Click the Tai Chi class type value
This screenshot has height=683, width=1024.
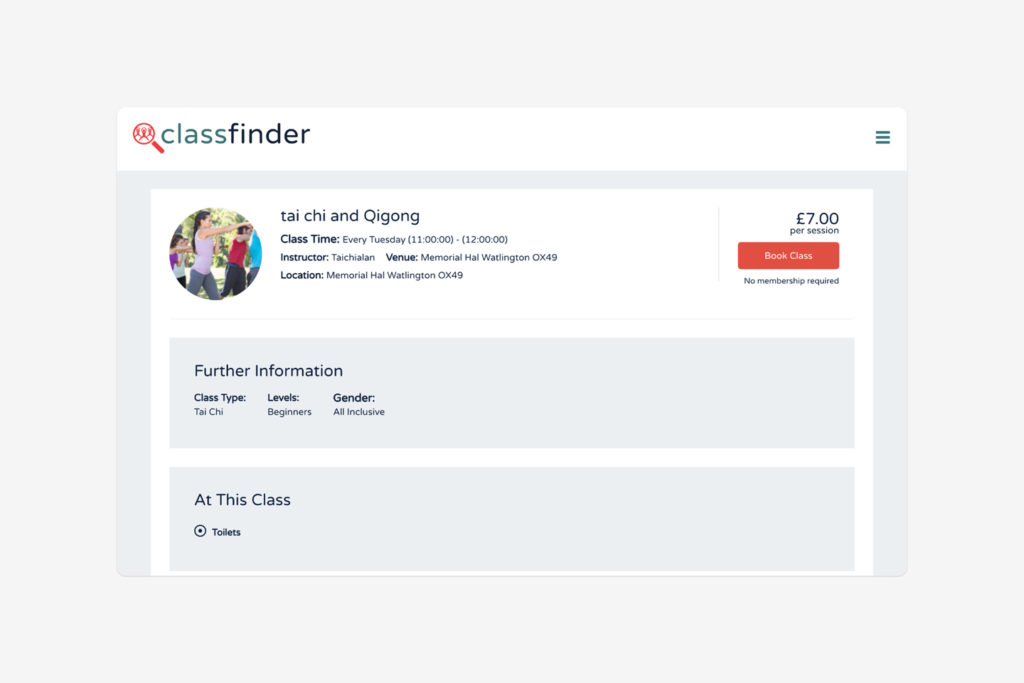[x=208, y=412]
